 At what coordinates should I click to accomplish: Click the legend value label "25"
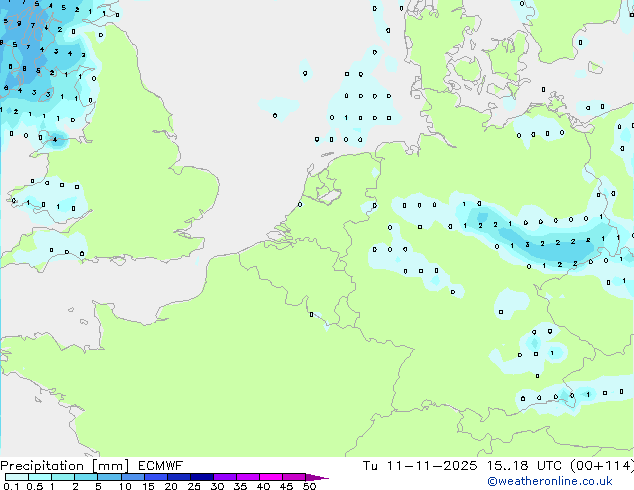pyautogui.click(x=194, y=486)
